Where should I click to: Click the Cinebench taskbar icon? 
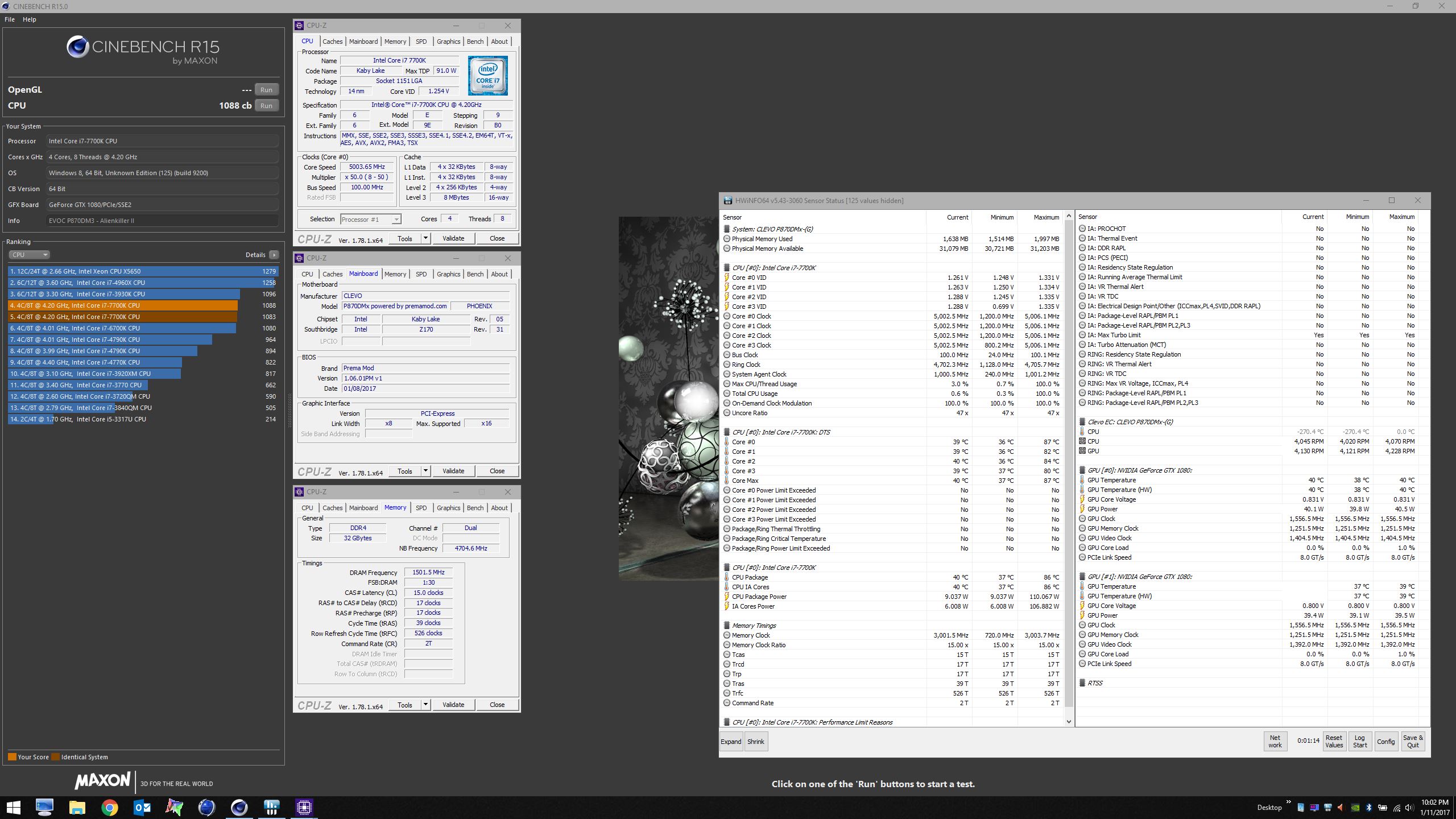[x=239, y=807]
